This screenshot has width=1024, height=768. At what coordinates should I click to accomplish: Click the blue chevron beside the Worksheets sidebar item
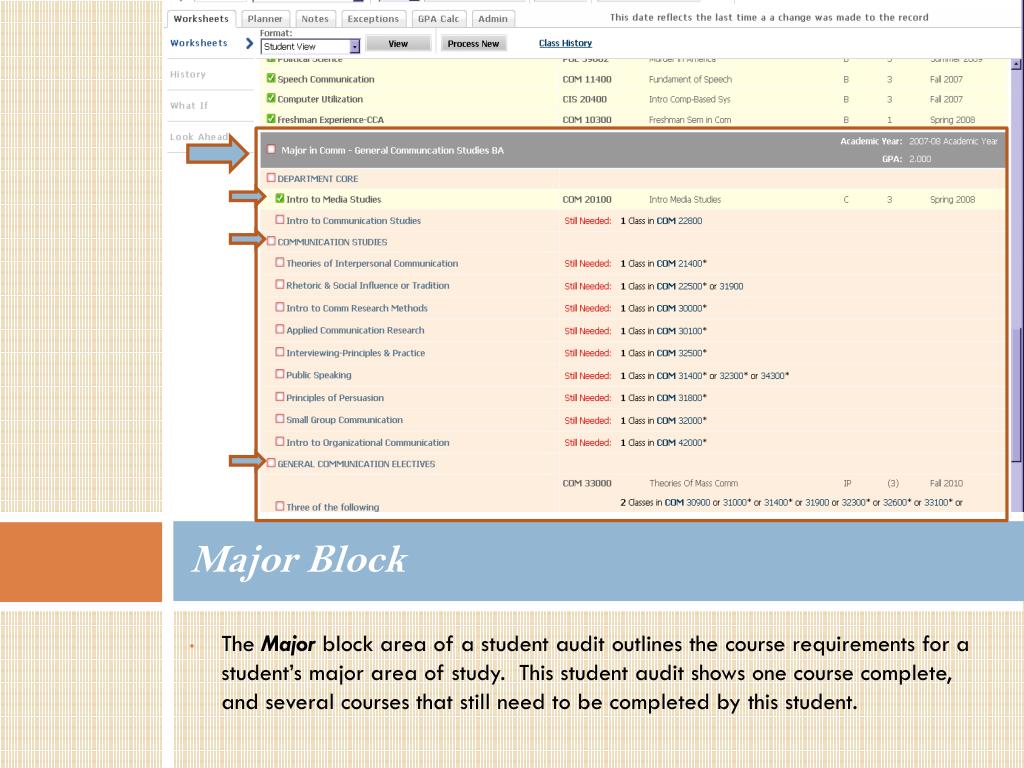pyautogui.click(x=249, y=43)
